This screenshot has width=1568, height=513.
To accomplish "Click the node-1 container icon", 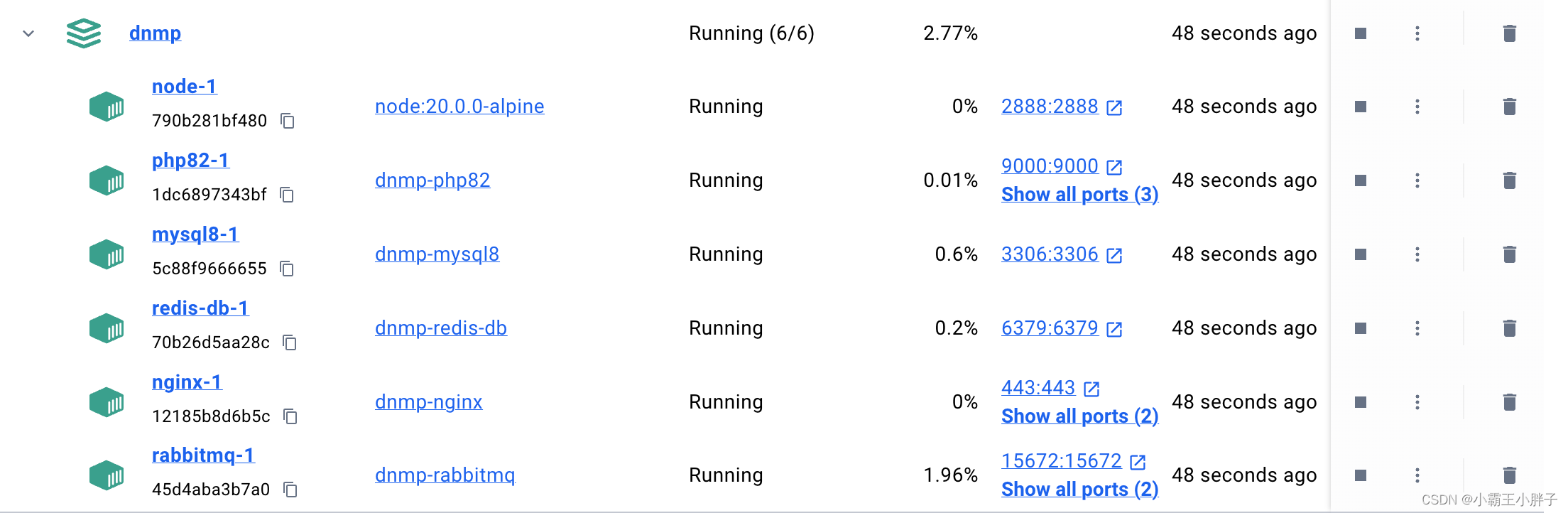I will pyautogui.click(x=106, y=106).
